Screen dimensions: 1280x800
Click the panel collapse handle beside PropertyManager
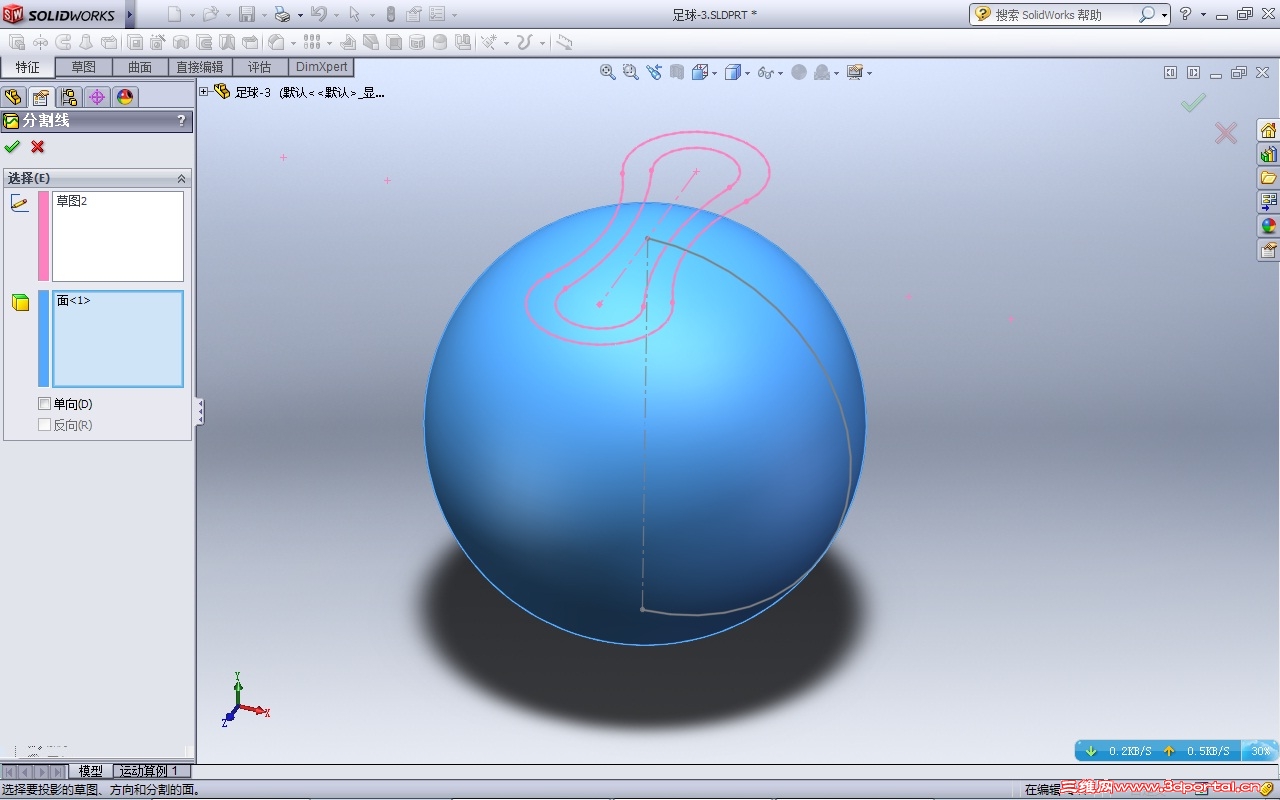pyautogui.click(x=199, y=411)
